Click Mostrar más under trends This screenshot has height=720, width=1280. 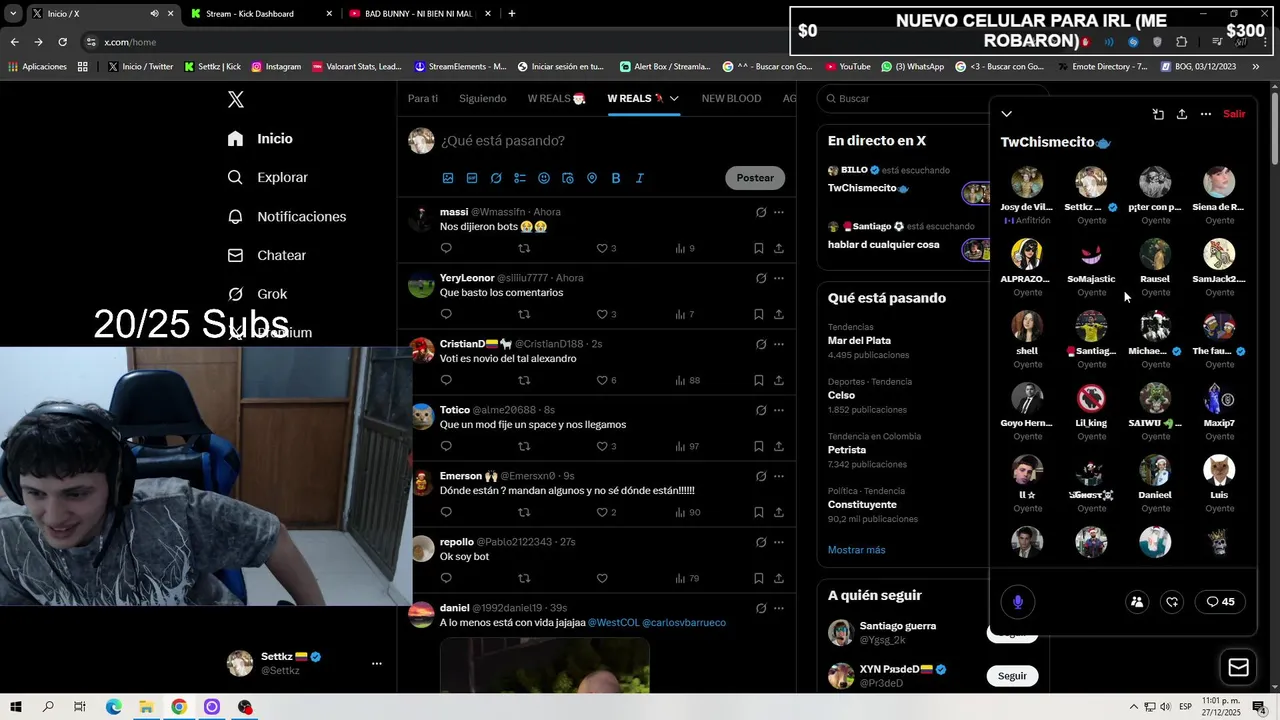[856, 550]
